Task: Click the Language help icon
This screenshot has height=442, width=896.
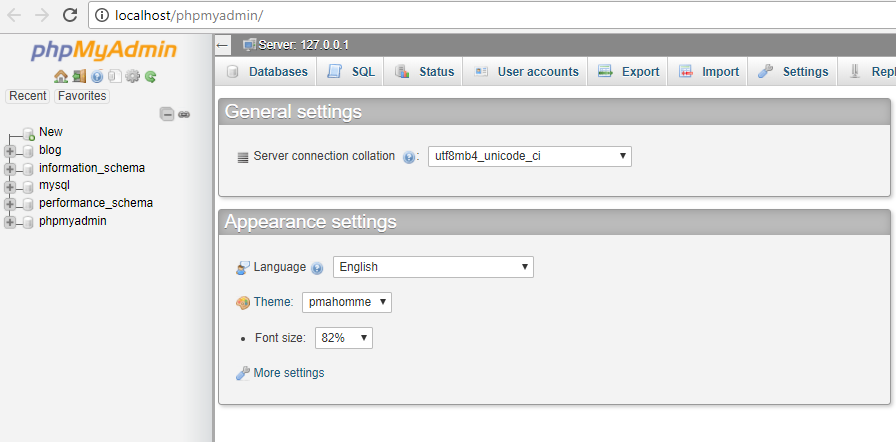Action: click(x=318, y=268)
